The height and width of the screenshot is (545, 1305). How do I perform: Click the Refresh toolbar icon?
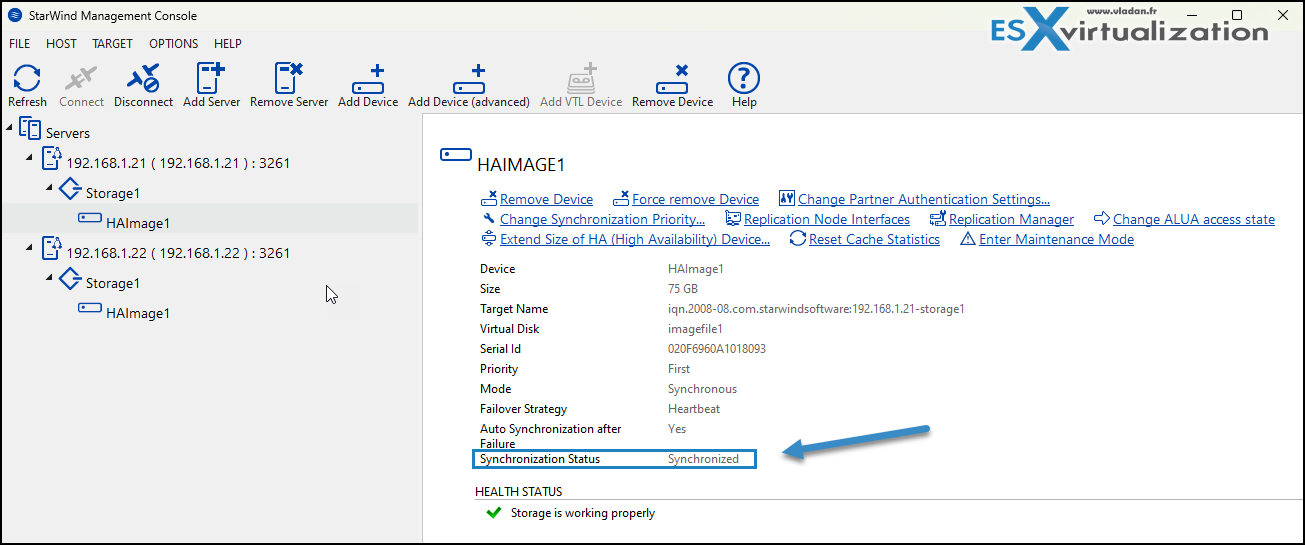pyautogui.click(x=27, y=80)
